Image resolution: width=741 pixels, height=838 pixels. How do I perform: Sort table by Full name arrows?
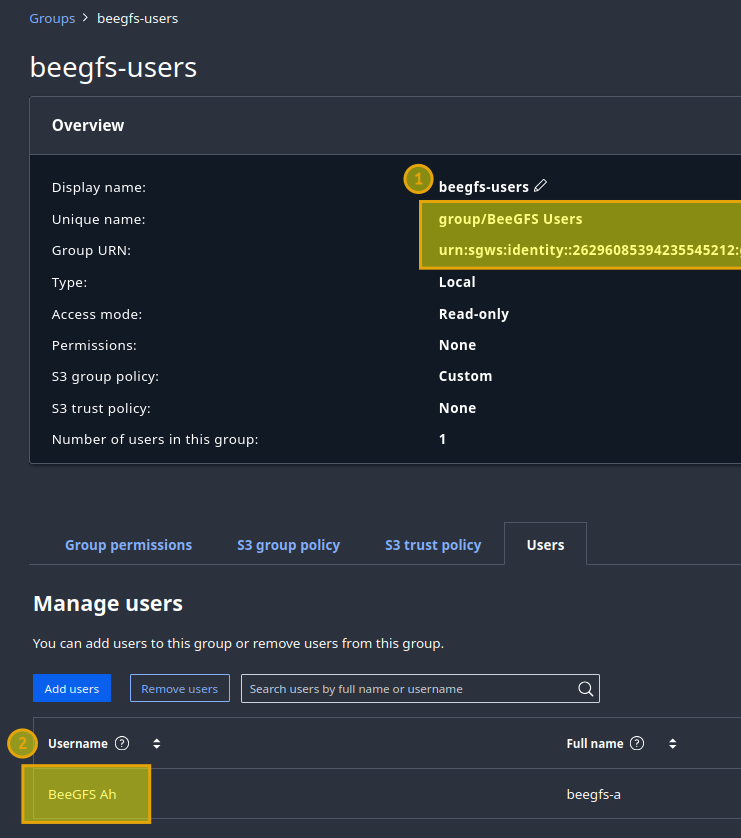click(x=673, y=743)
